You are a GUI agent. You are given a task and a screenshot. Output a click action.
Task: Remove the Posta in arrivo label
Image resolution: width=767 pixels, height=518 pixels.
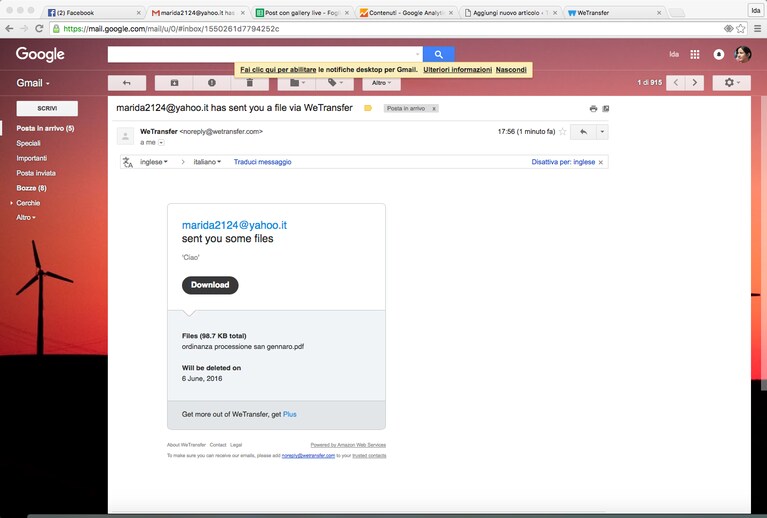434,109
